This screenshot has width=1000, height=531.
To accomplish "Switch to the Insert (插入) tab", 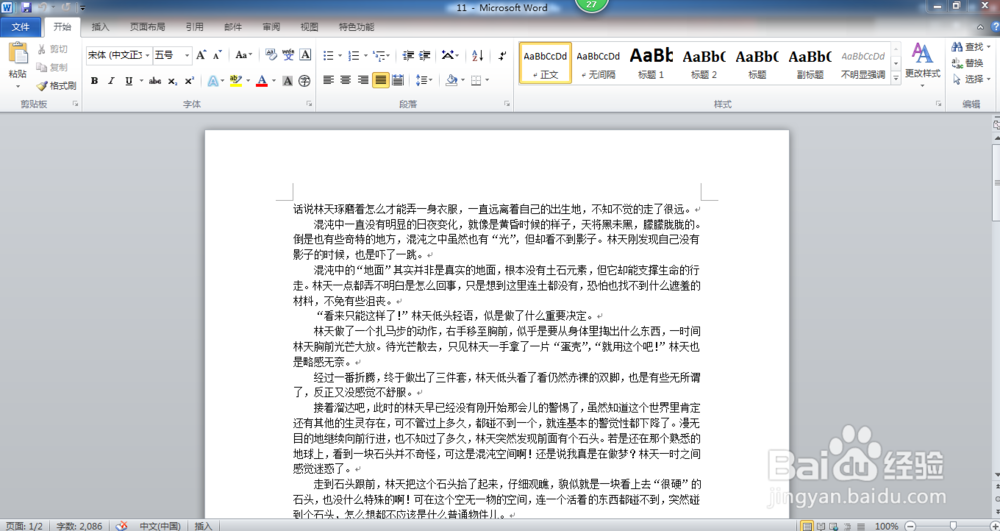I will tap(100, 27).
